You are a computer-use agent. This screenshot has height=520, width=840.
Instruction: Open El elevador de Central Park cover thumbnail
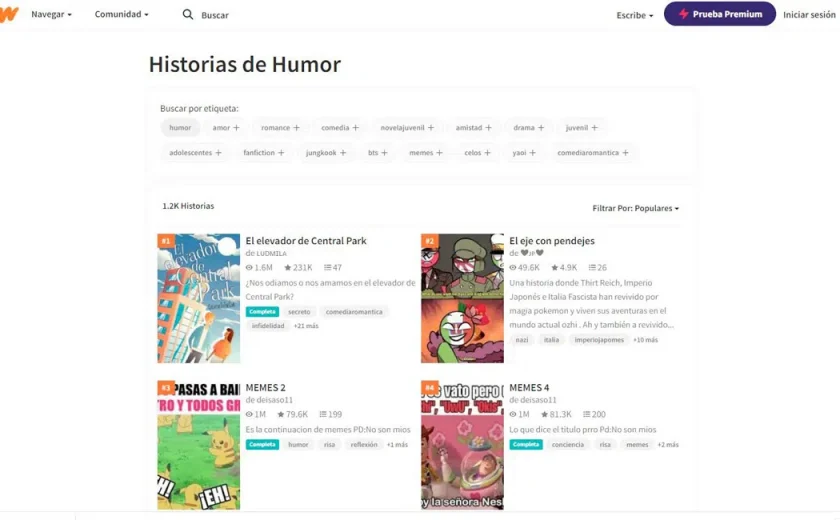pyautogui.click(x=199, y=298)
